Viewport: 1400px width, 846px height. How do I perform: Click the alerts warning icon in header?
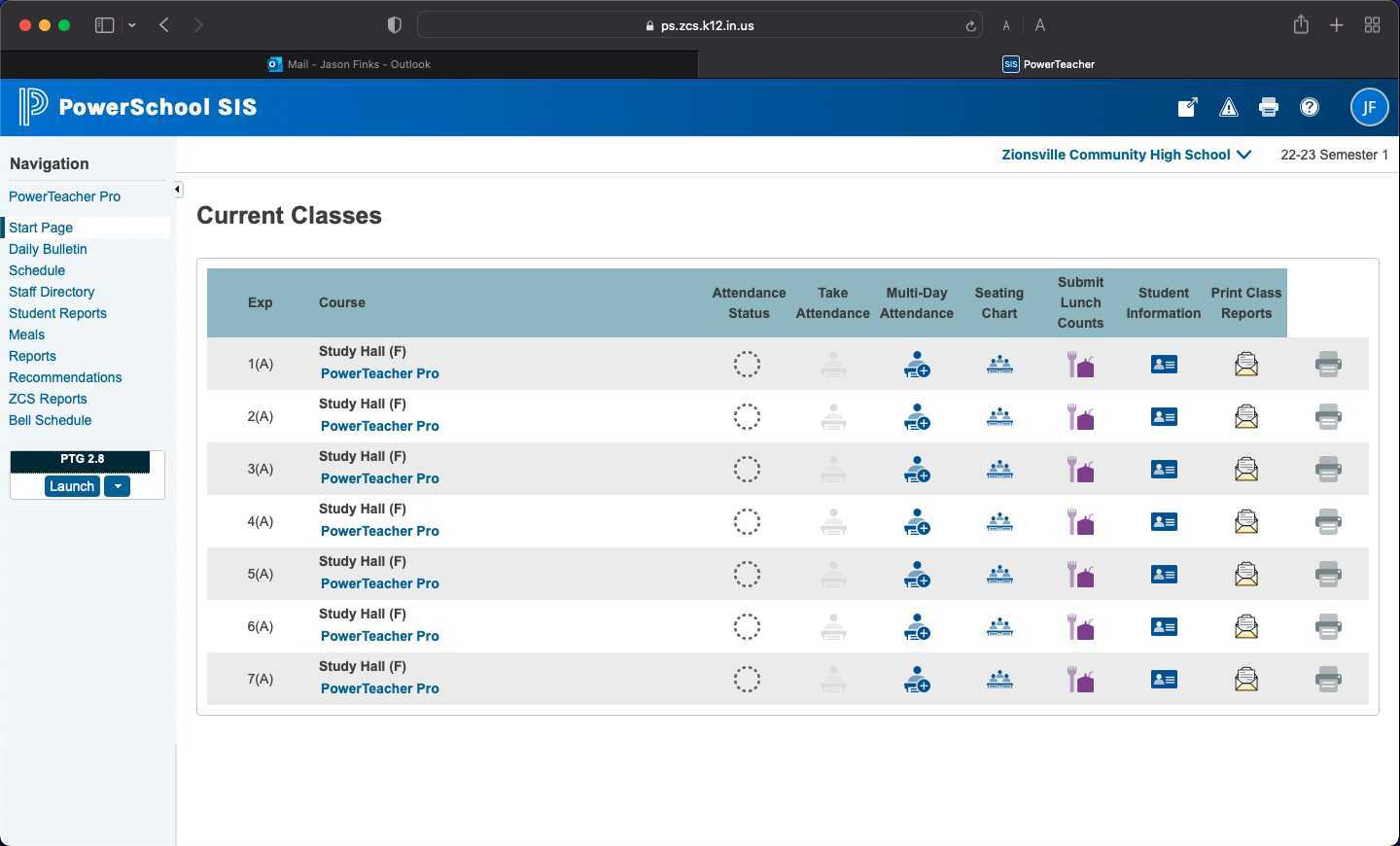[1228, 107]
